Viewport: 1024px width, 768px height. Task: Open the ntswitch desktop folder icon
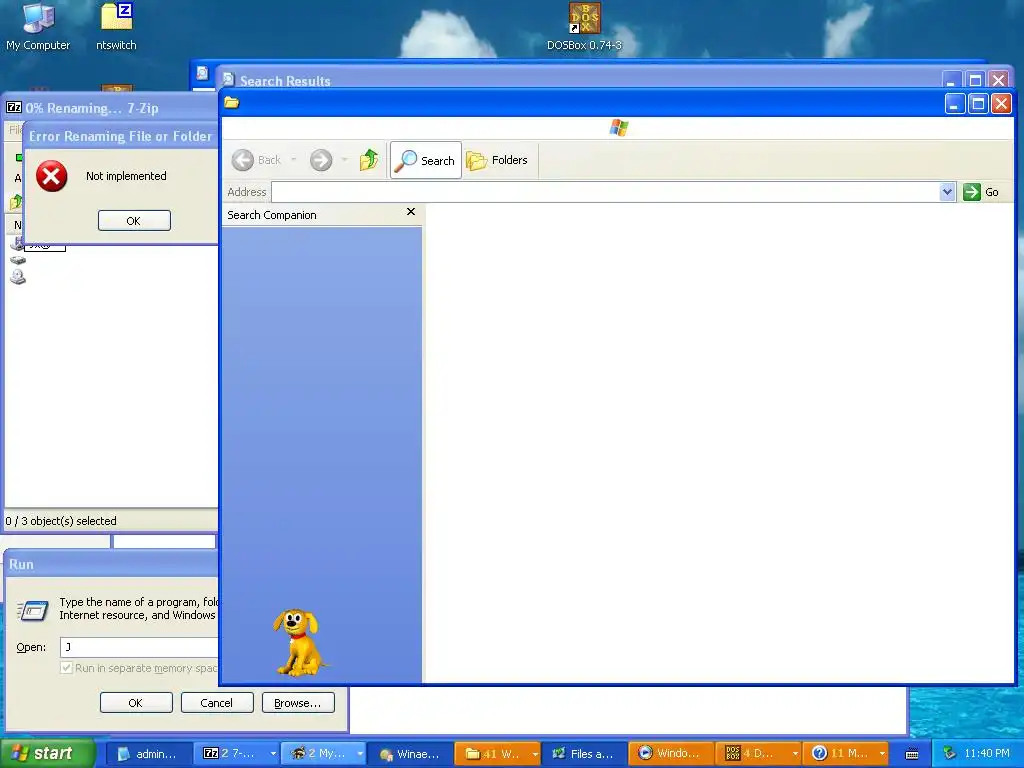(116, 27)
